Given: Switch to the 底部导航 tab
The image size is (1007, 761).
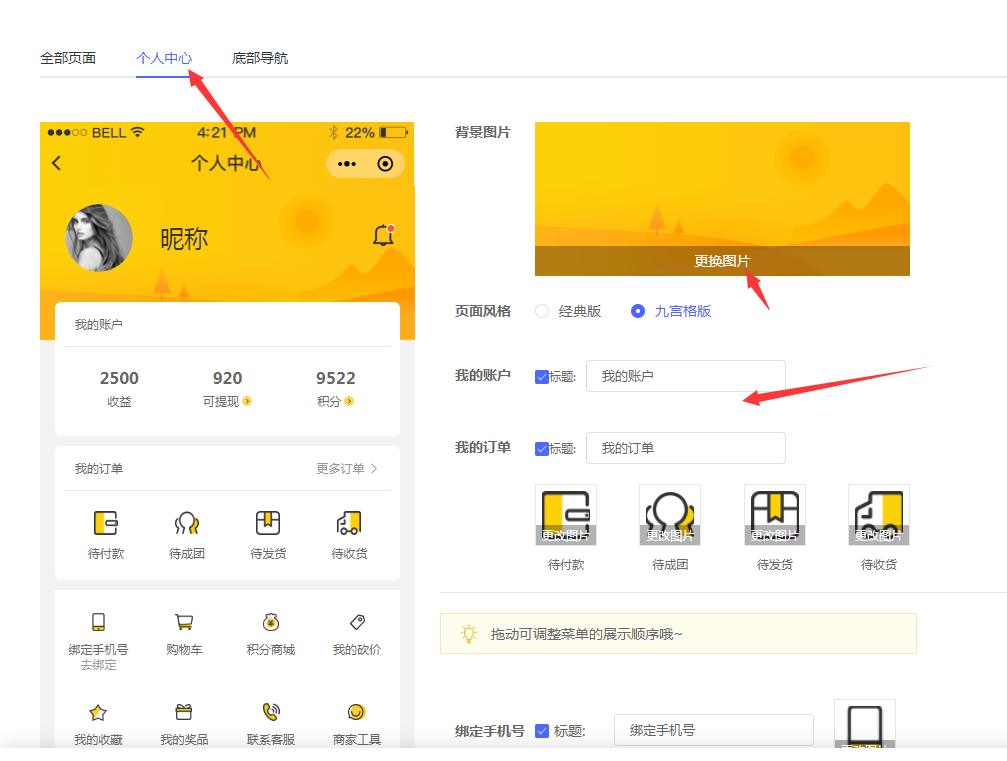Looking at the screenshot, I should coord(259,58).
